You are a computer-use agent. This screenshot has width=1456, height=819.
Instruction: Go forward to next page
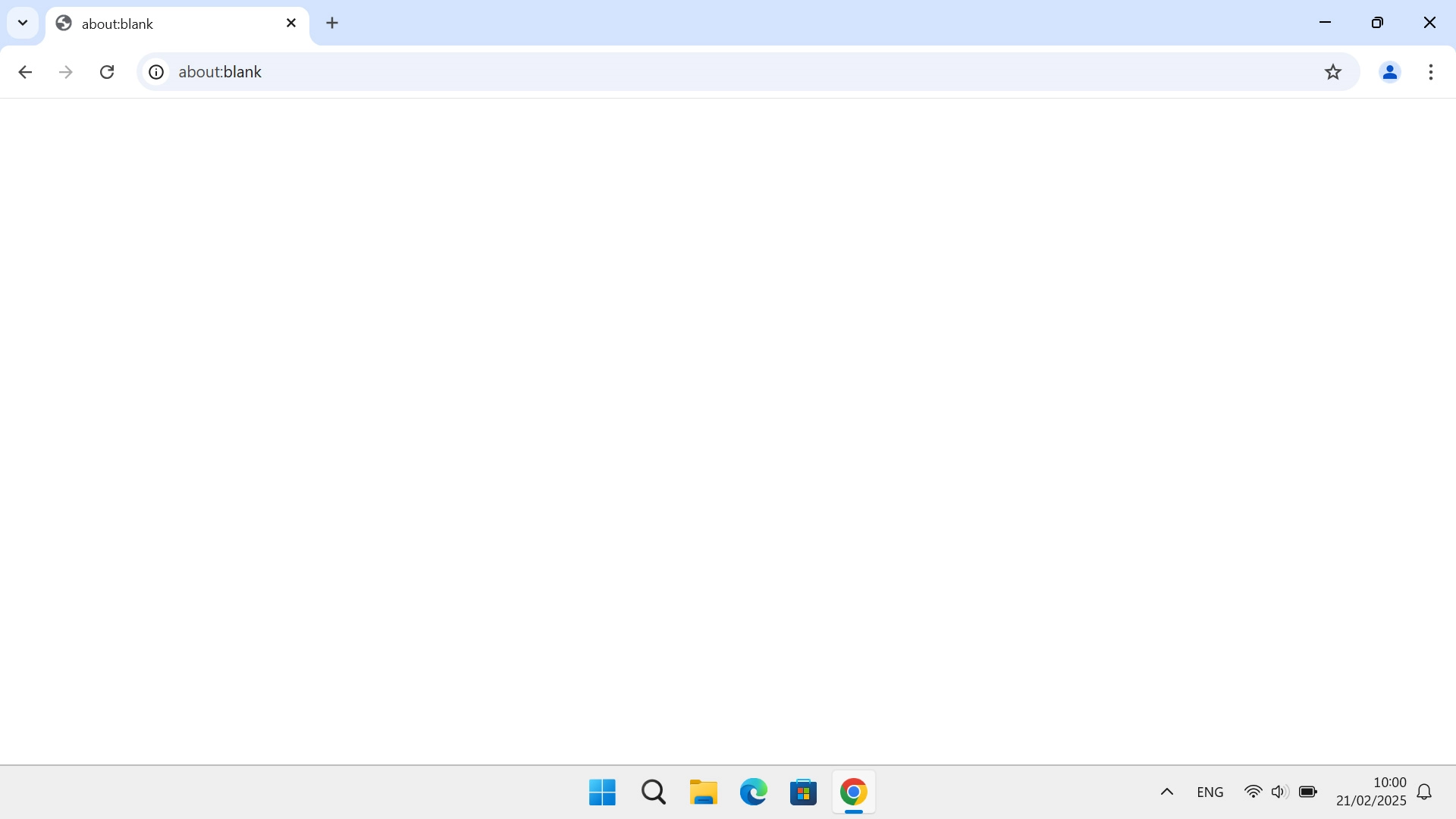[66, 71]
